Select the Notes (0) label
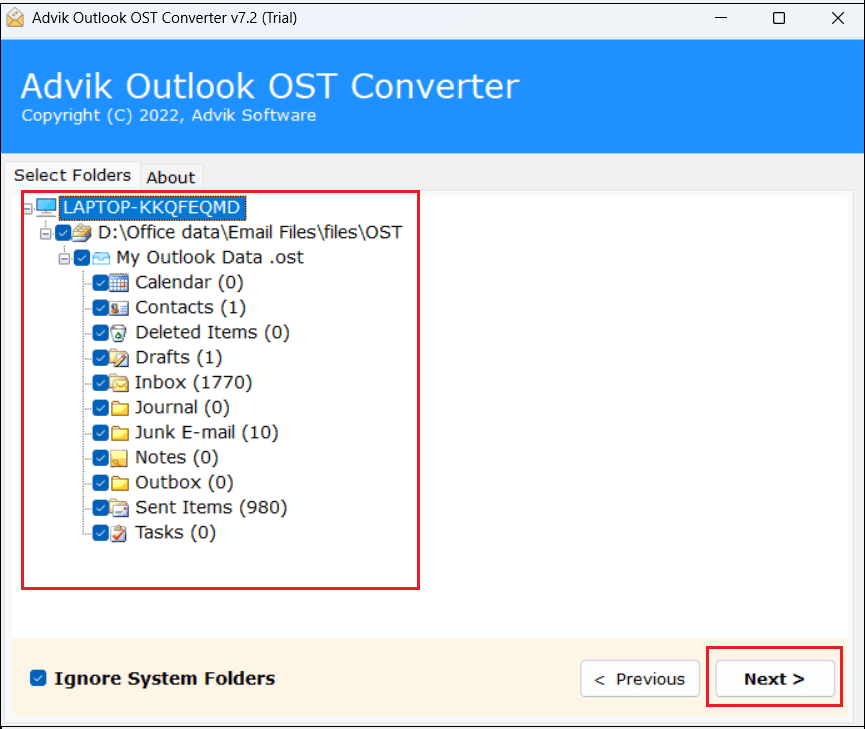This screenshot has width=865, height=729. [177, 457]
